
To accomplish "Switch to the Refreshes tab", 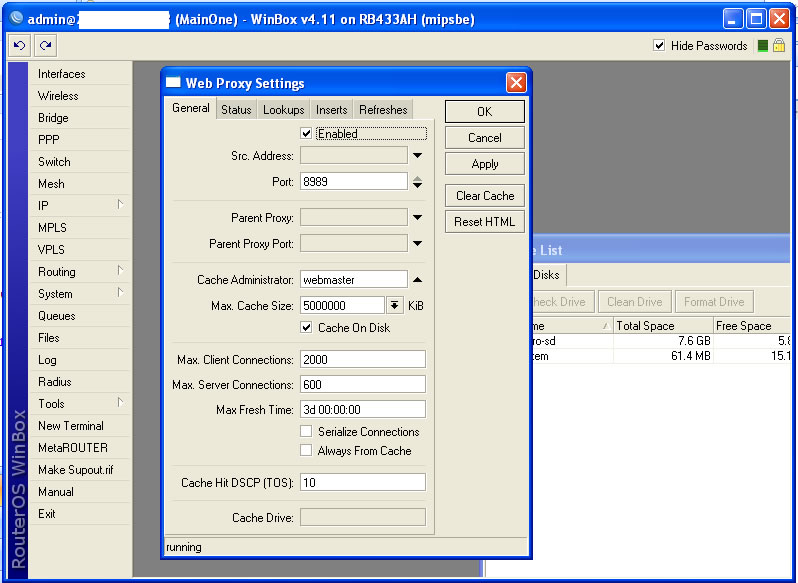I will pyautogui.click(x=383, y=110).
